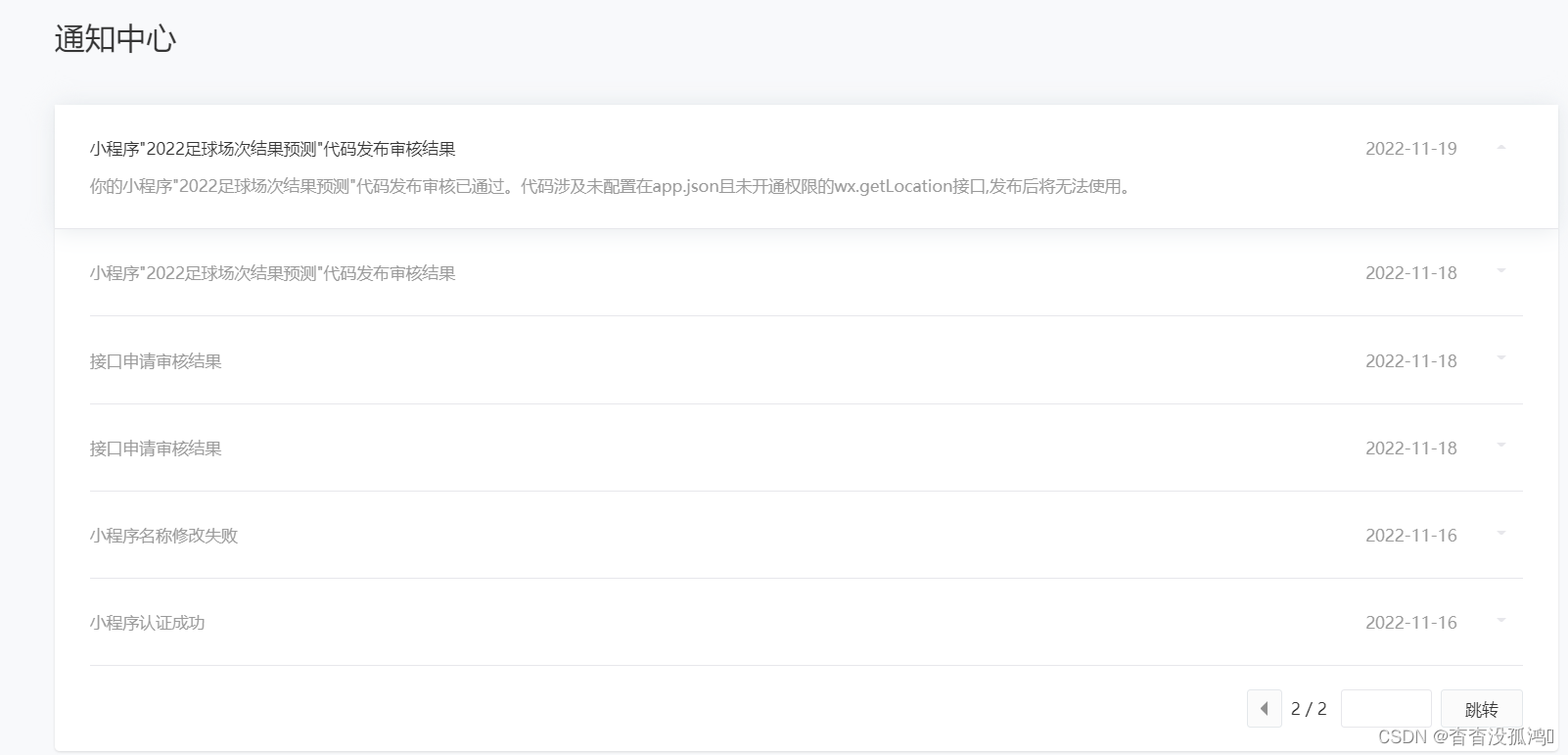This screenshot has height=755, width=1568.
Task: Open the 2022-11-19 代码发布审核结果 title
Action: [x=273, y=149]
